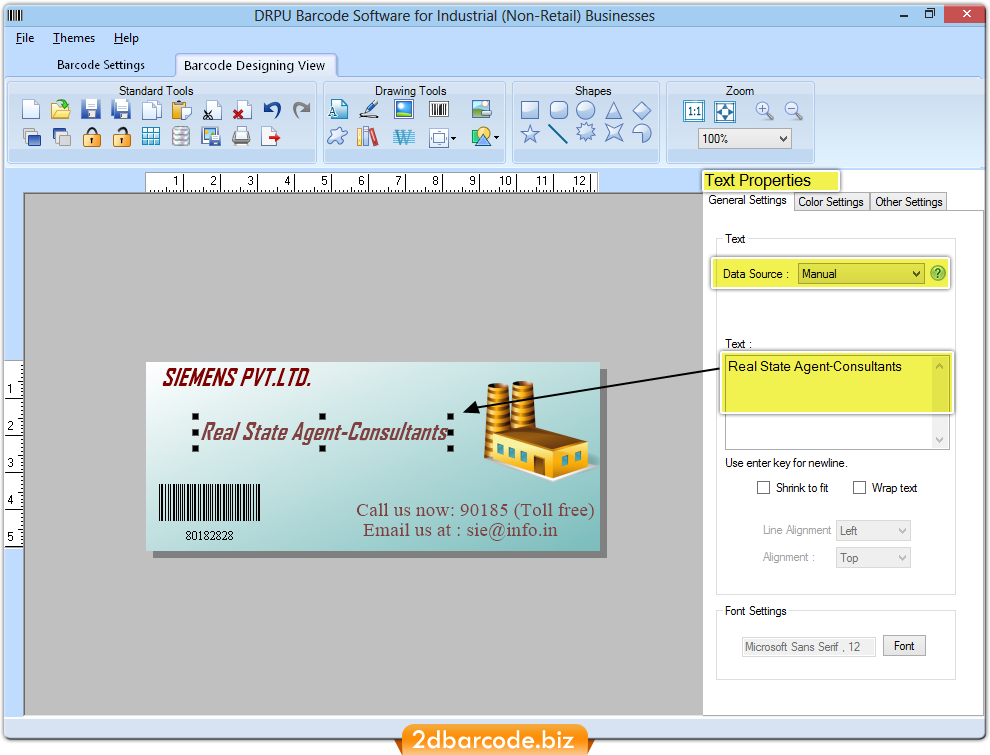Open the General Settings tab
Image resolution: width=990 pixels, height=755 pixels.
click(748, 200)
